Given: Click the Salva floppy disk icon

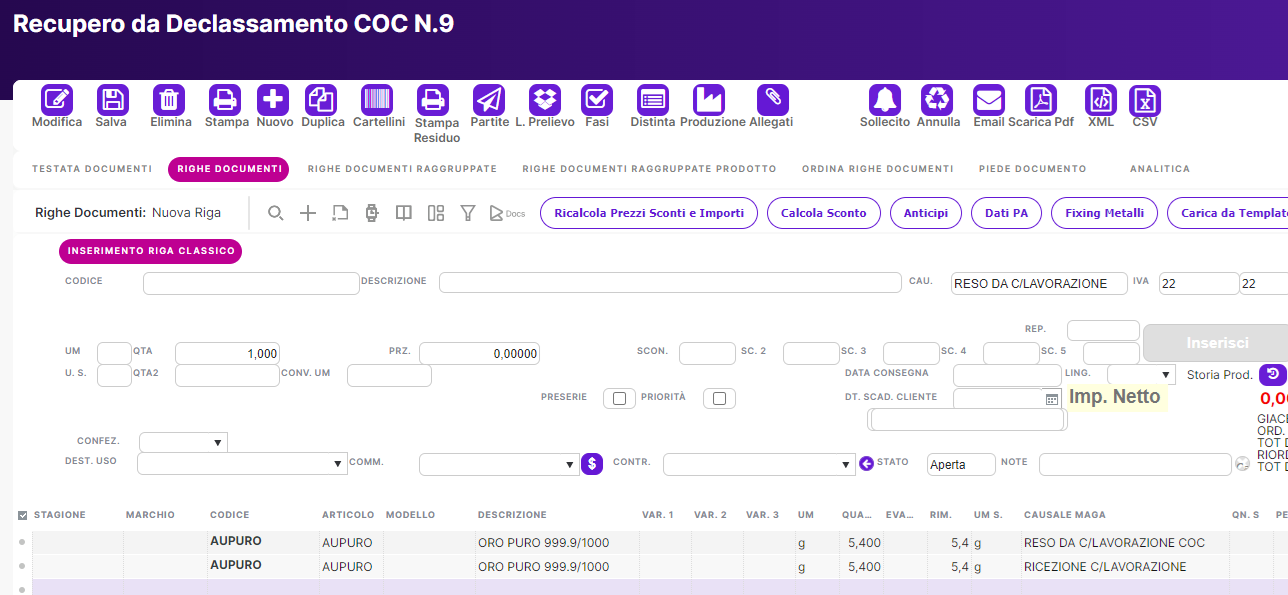Looking at the screenshot, I should tap(112, 100).
